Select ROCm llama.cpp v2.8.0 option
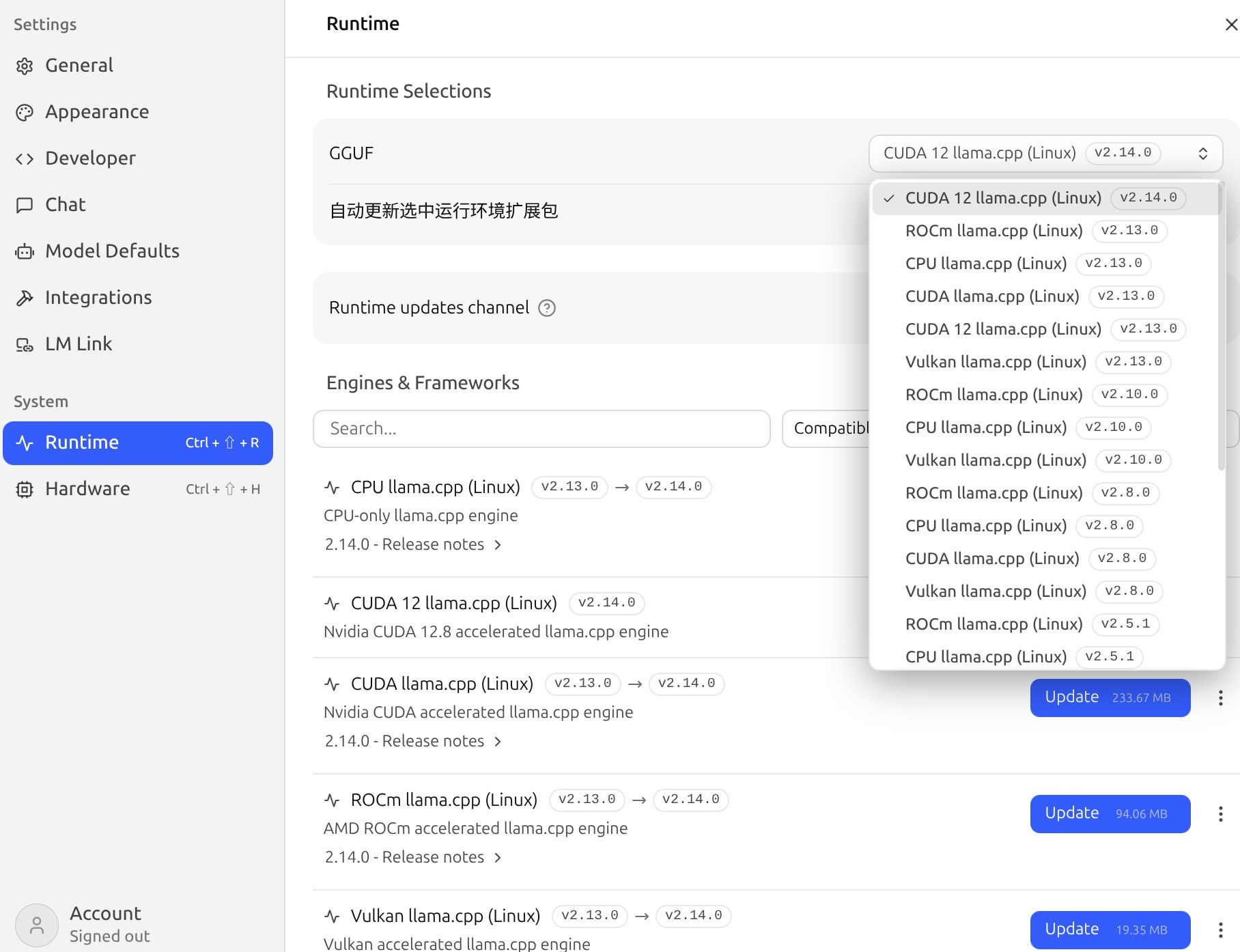This screenshot has height=952, width=1240. click(x=1045, y=493)
